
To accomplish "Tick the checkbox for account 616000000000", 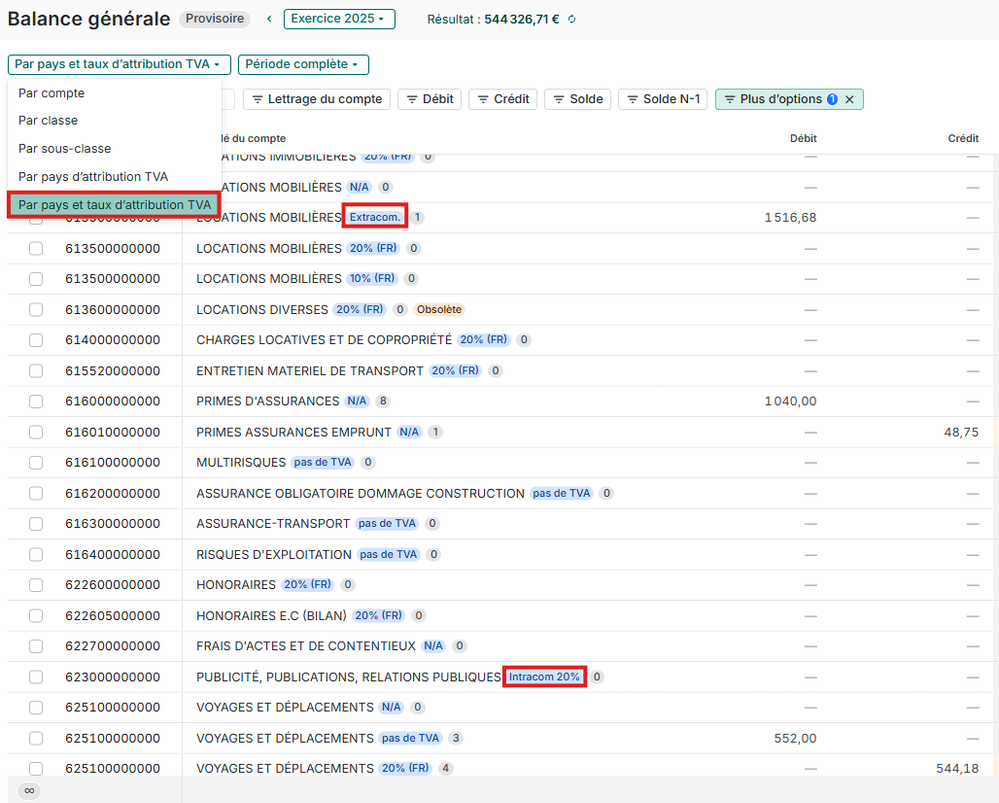I will [x=36, y=401].
